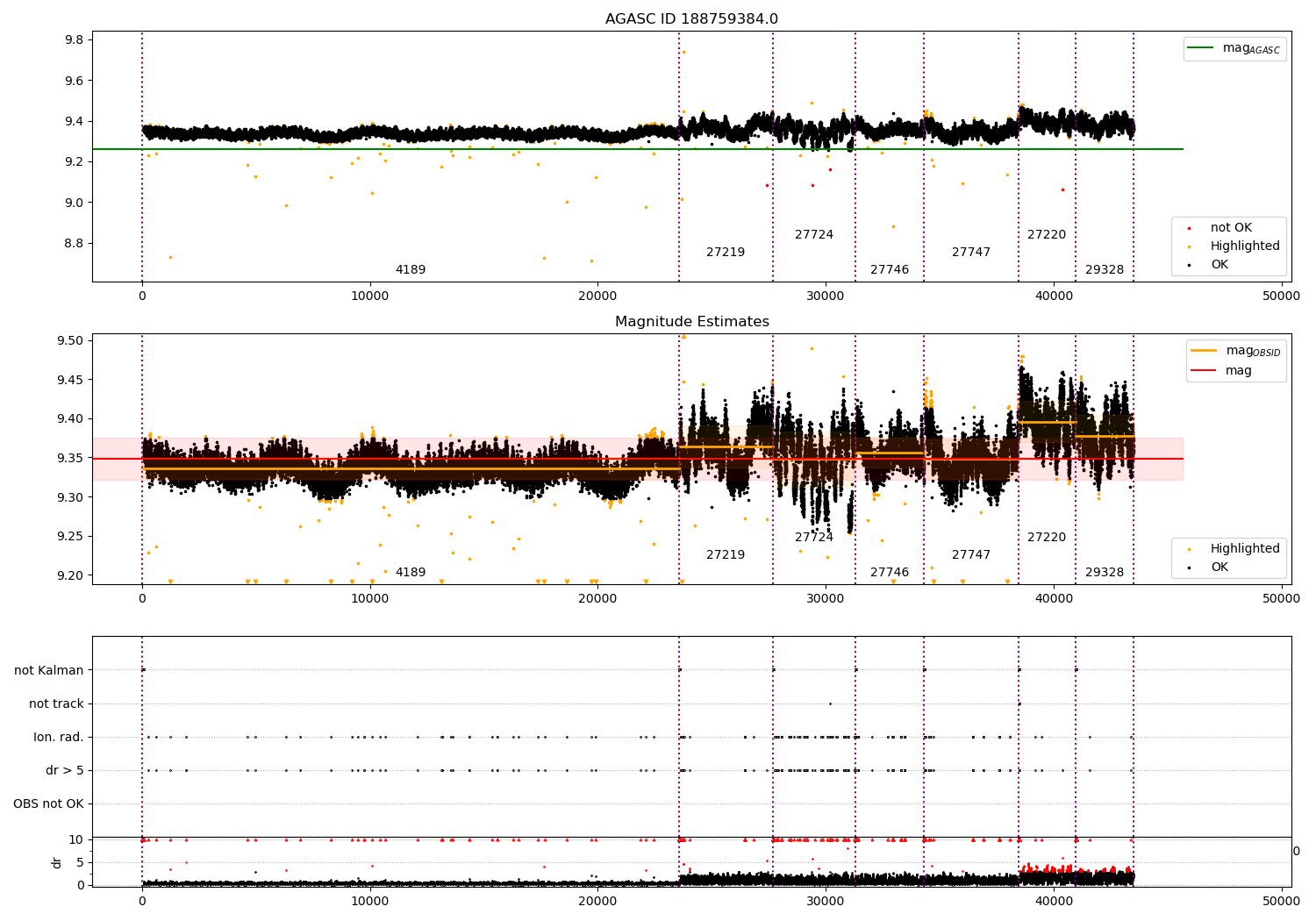Click x-axis tick '10000' under the bottom plot
Image resolution: width=1316 pixels, height=921 pixels.
[x=369, y=900]
